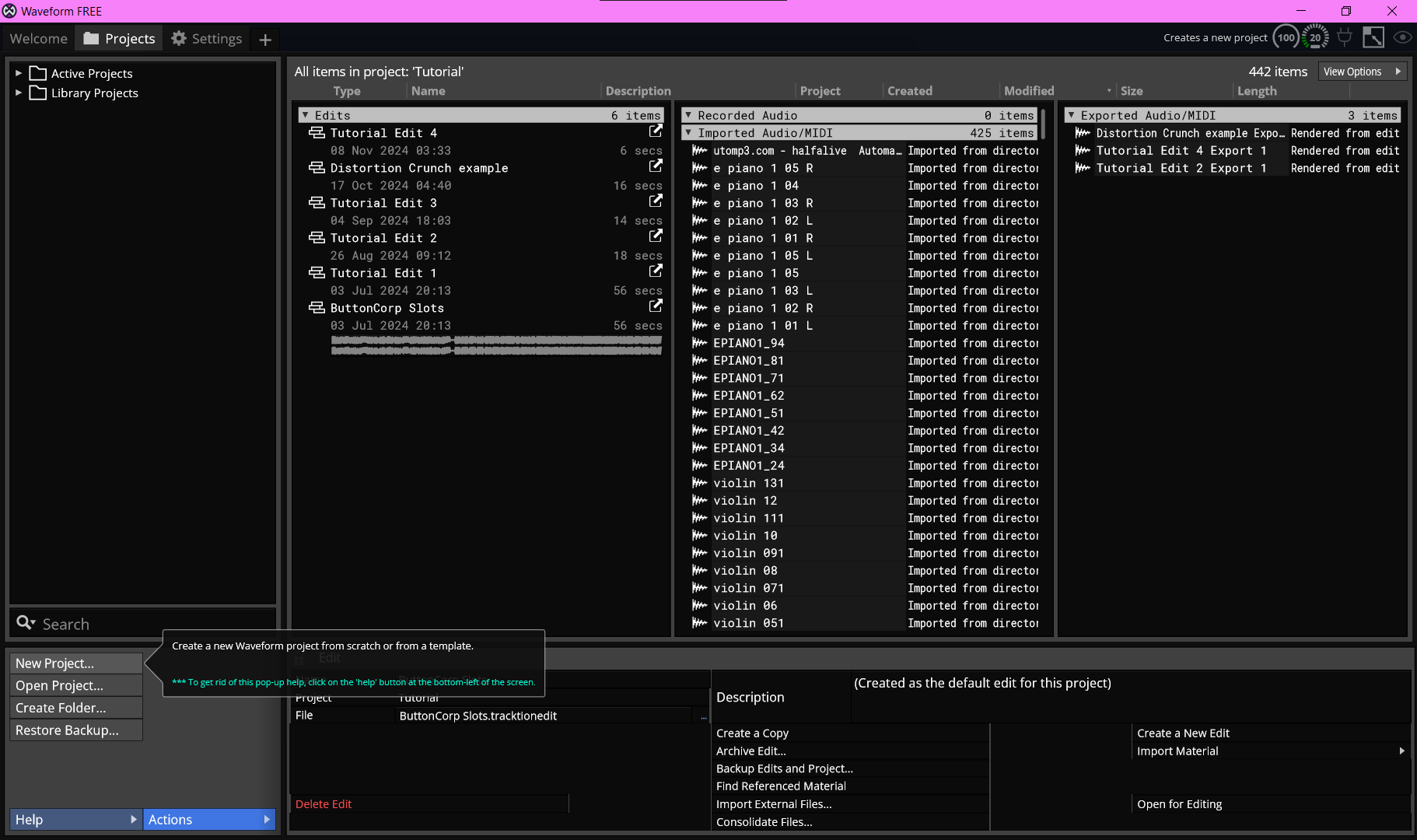Click open icon beside Distortion Crunch example
The image size is (1417, 840).
(x=656, y=166)
